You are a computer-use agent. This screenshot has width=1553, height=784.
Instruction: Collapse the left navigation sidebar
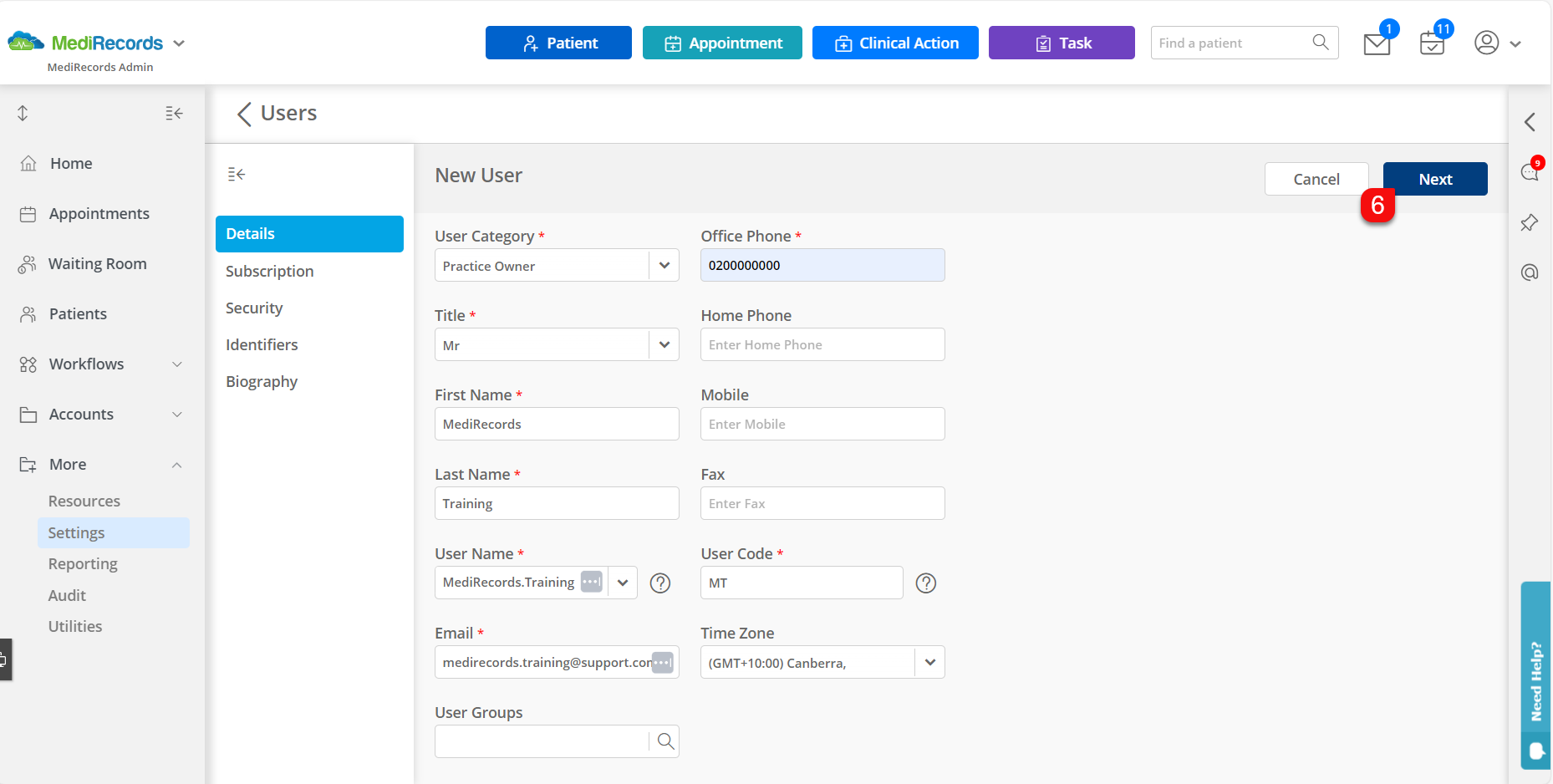pyautogui.click(x=174, y=113)
